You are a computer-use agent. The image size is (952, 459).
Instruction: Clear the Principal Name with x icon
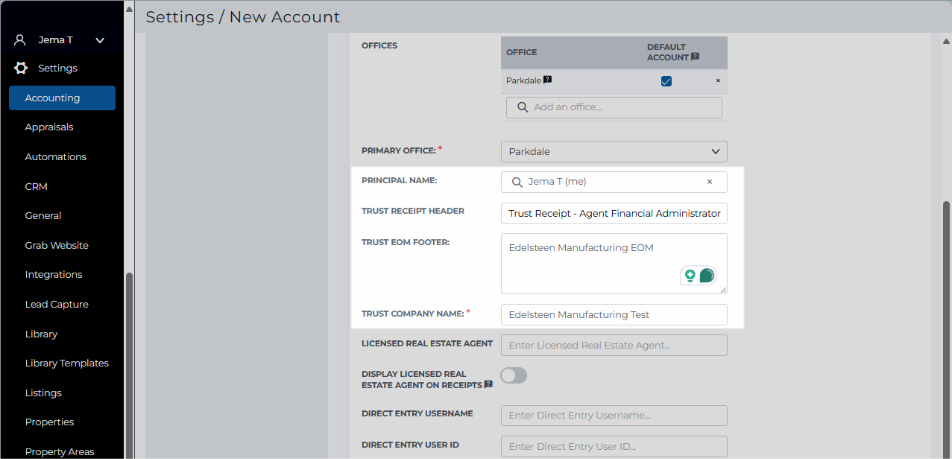click(x=709, y=182)
